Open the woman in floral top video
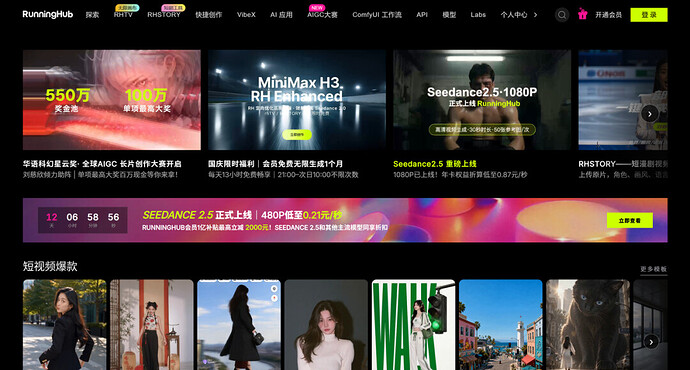This screenshot has height=370, width=690. [152, 325]
